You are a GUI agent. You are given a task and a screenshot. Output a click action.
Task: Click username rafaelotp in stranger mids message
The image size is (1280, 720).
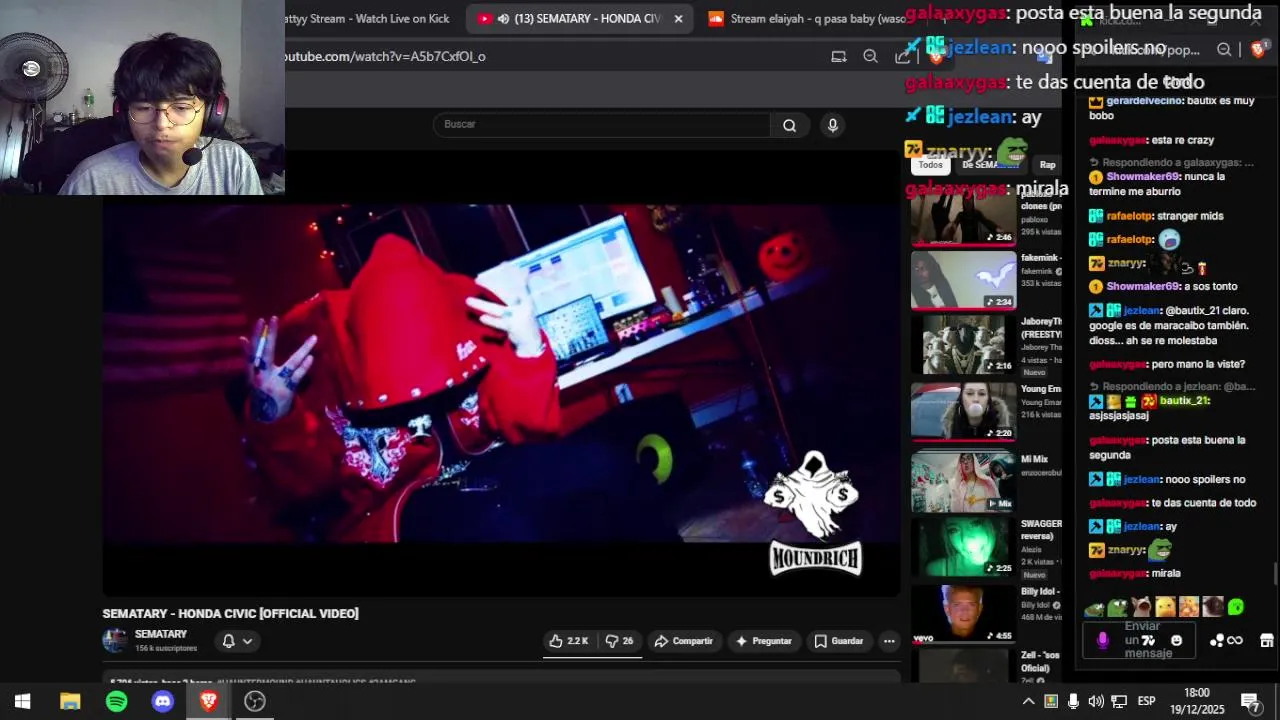(x=1129, y=216)
